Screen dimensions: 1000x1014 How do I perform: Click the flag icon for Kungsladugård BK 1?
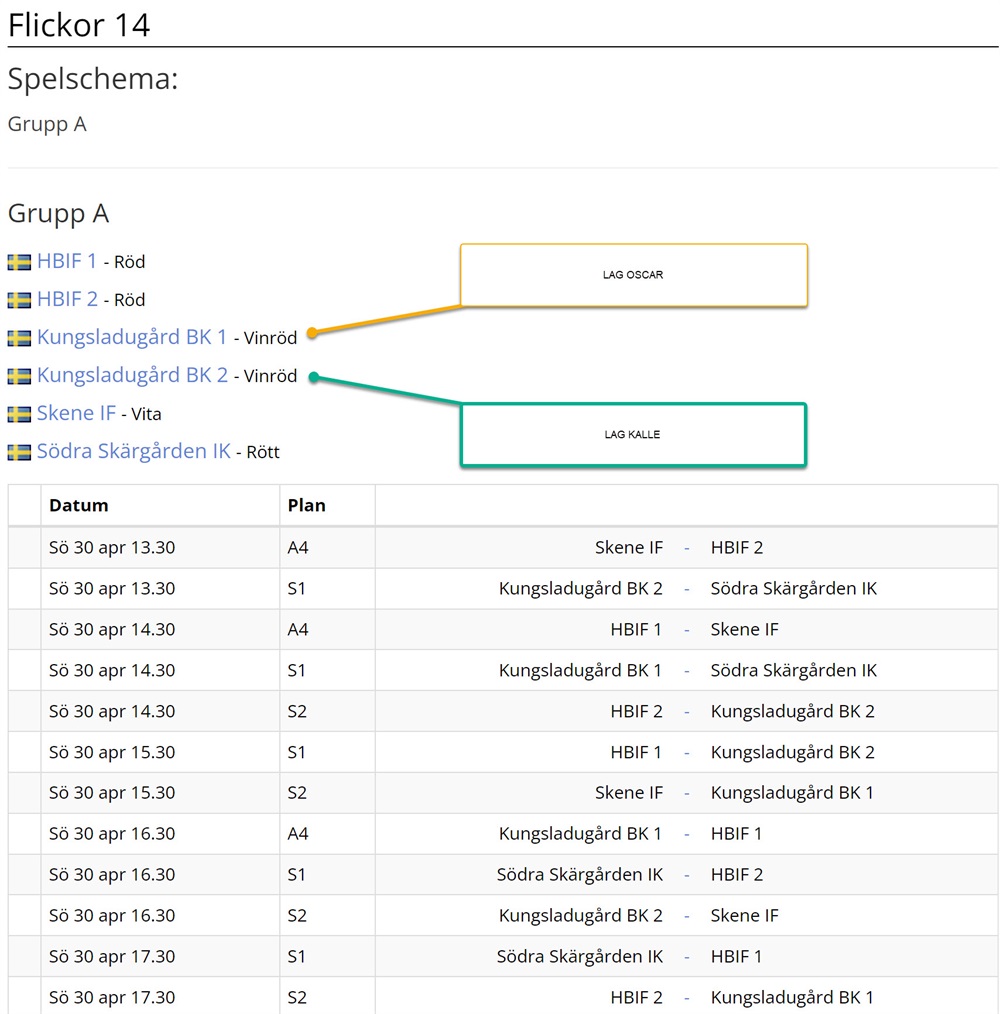(19, 338)
